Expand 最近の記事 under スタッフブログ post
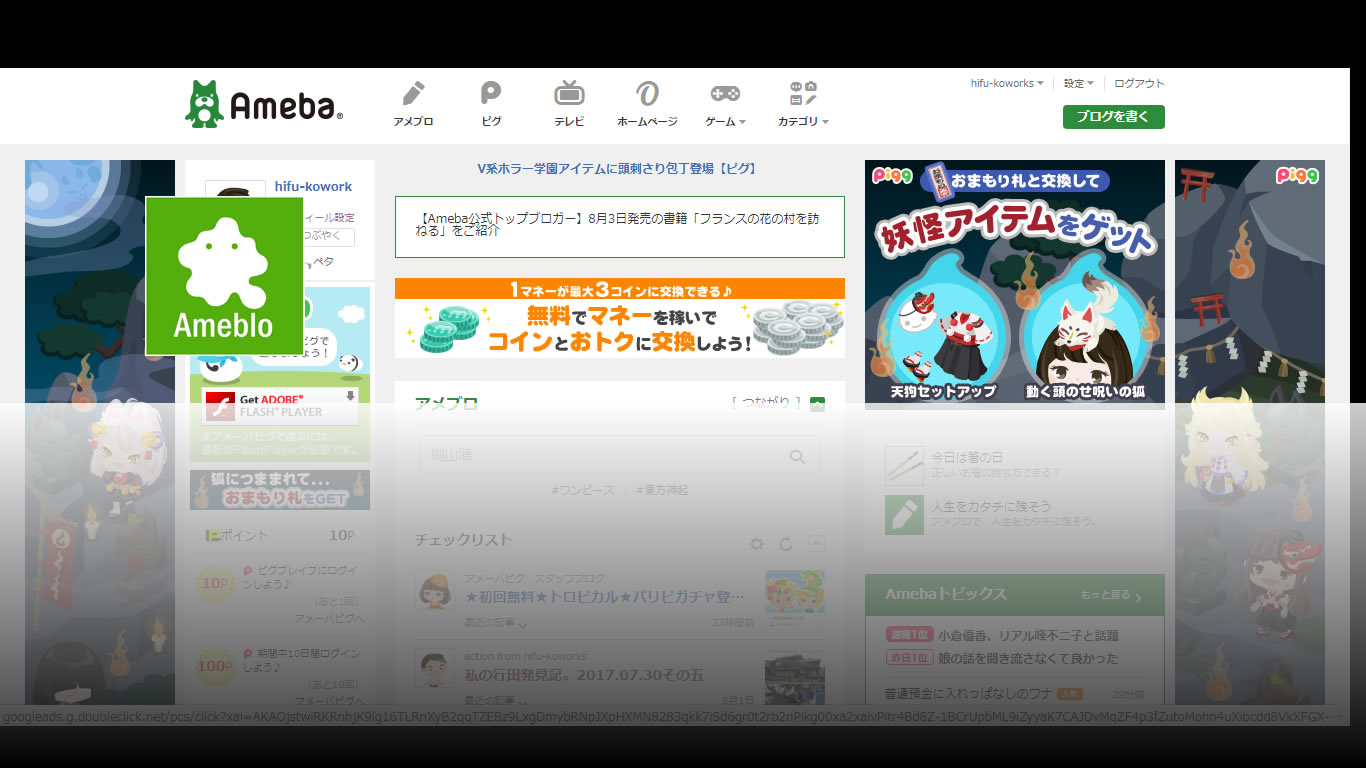Image resolution: width=1366 pixels, height=768 pixels. click(x=495, y=622)
